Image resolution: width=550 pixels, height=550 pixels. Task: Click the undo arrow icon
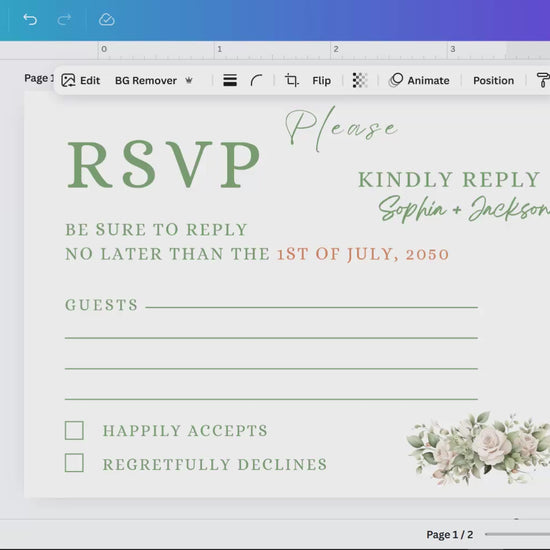30,20
